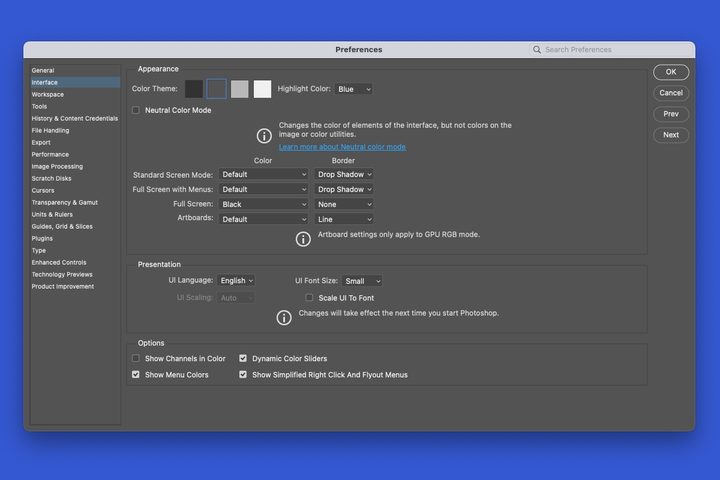The image size is (720, 480).
Task: Select the lightest white color theme swatch
Action: point(262,89)
